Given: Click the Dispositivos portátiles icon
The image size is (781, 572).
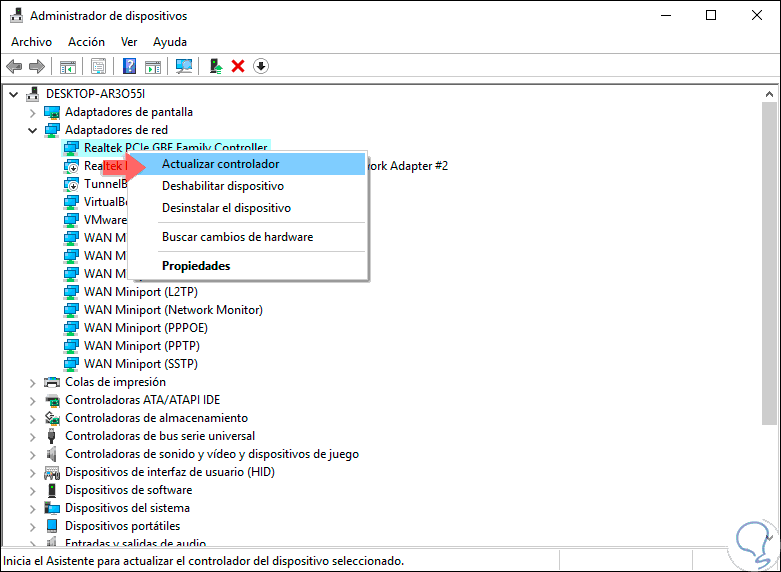Looking at the screenshot, I should point(51,526).
